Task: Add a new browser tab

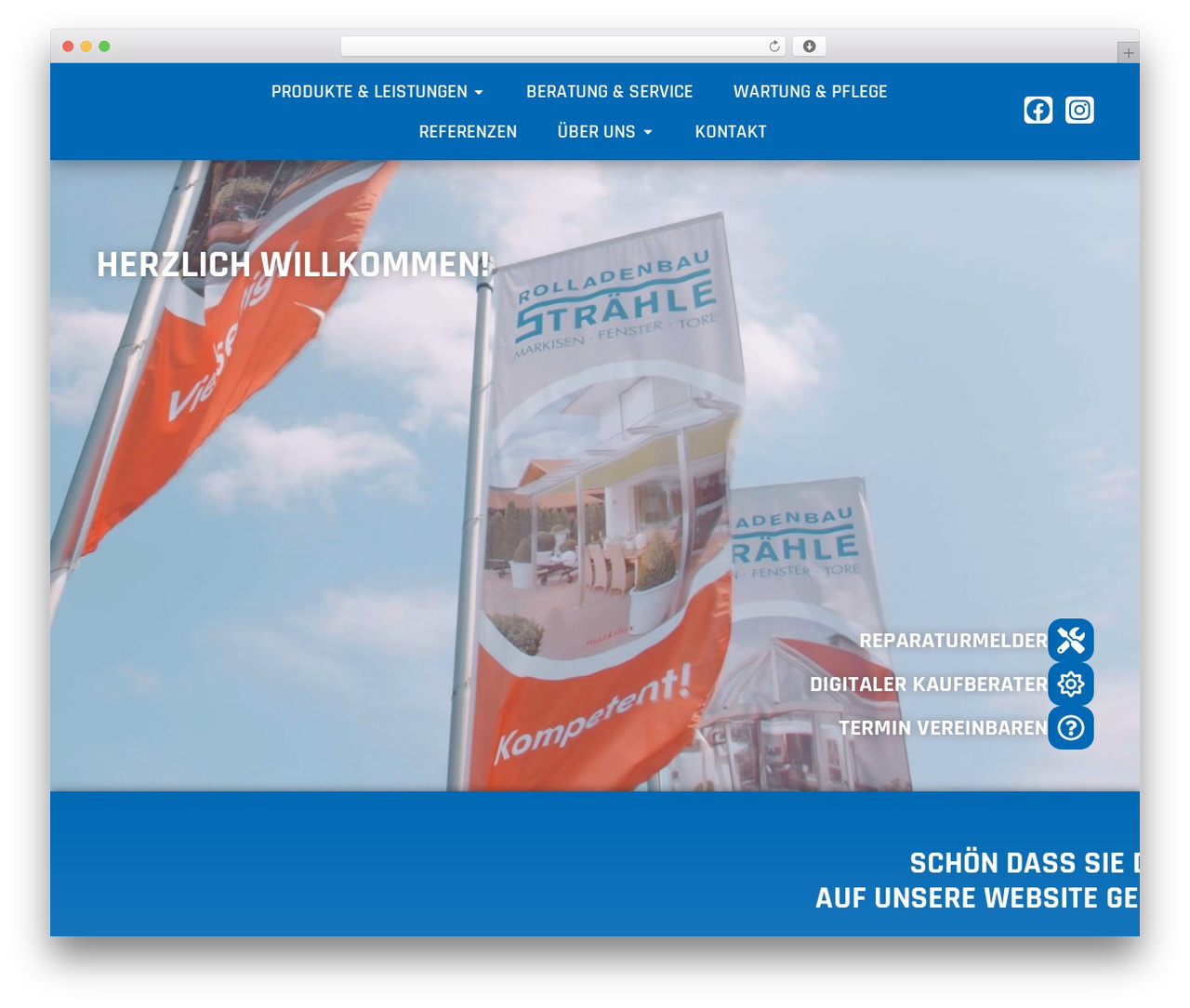Action: [x=1128, y=53]
